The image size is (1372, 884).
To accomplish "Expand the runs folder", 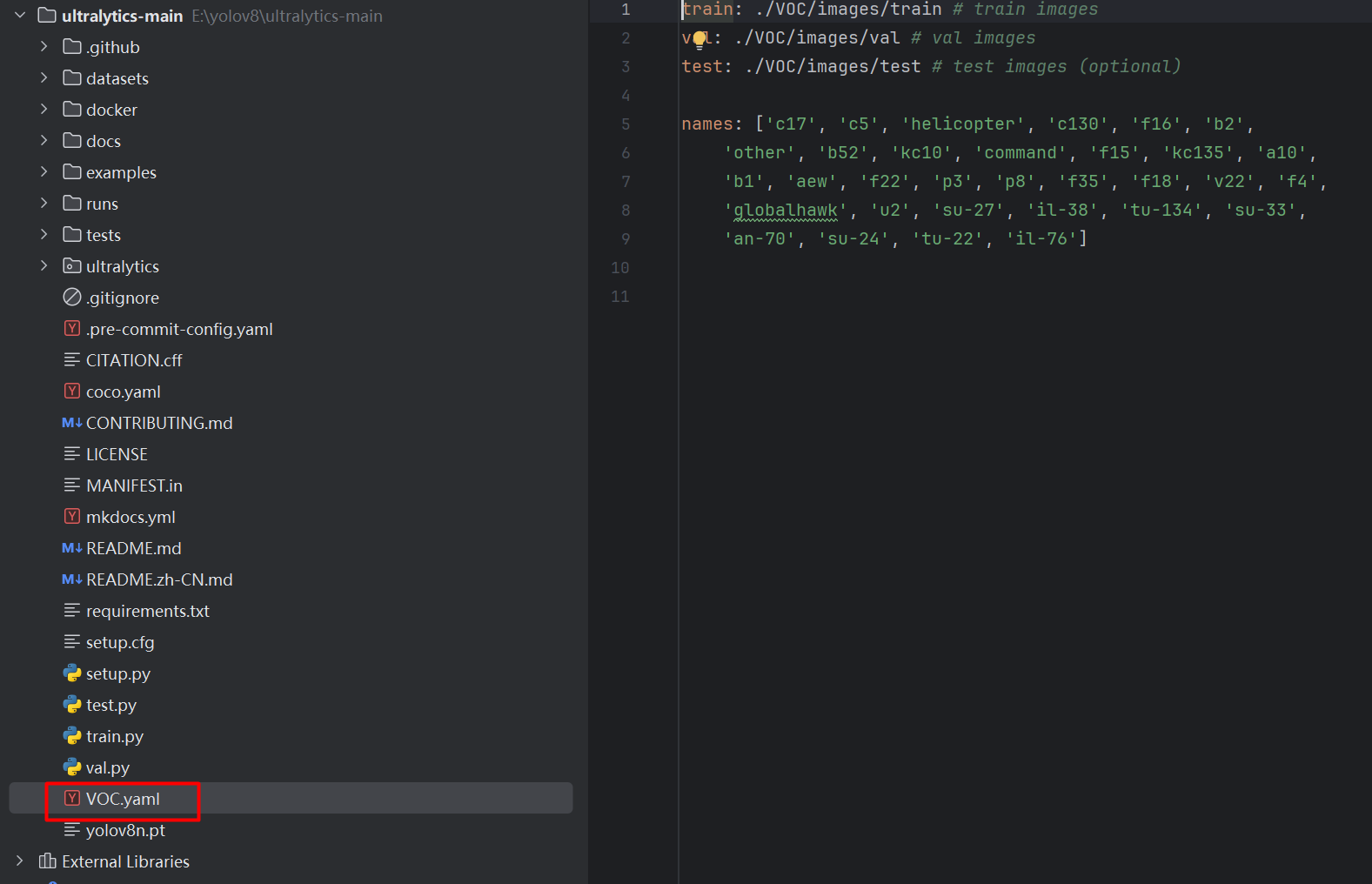I will [44, 204].
